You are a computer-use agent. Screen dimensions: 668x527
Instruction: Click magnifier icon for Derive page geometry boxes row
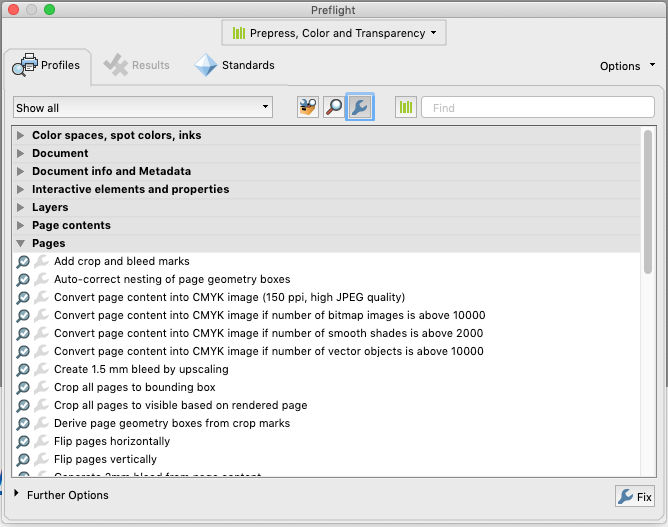(x=23, y=423)
